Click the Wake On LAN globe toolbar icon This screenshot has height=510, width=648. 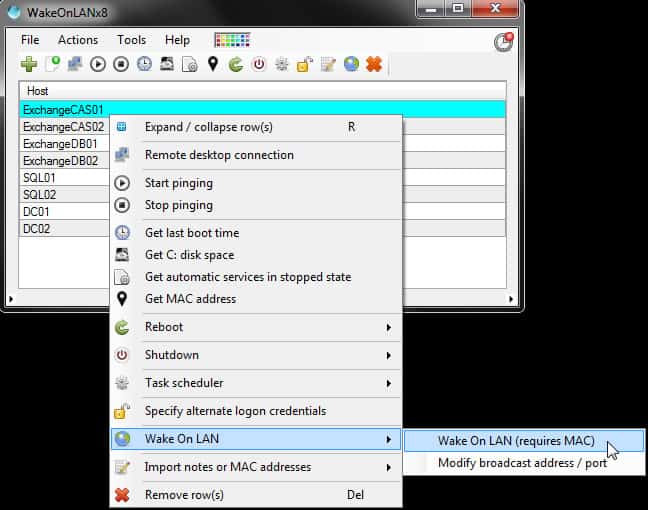click(x=351, y=64)
